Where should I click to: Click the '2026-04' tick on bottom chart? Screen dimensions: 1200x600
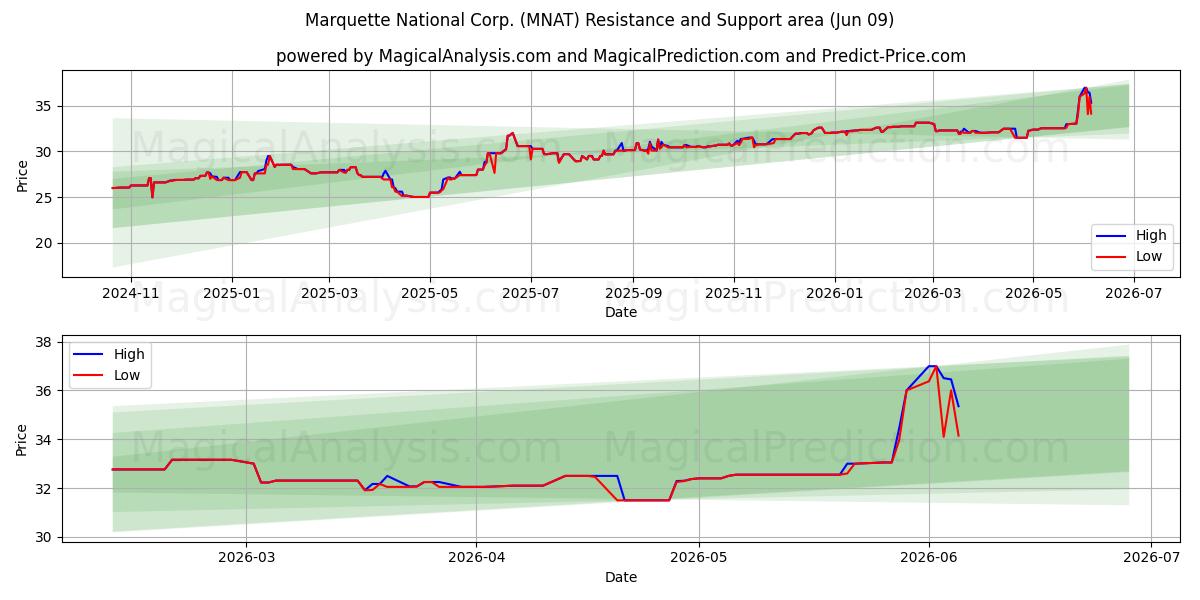click(x=476, y=558)
